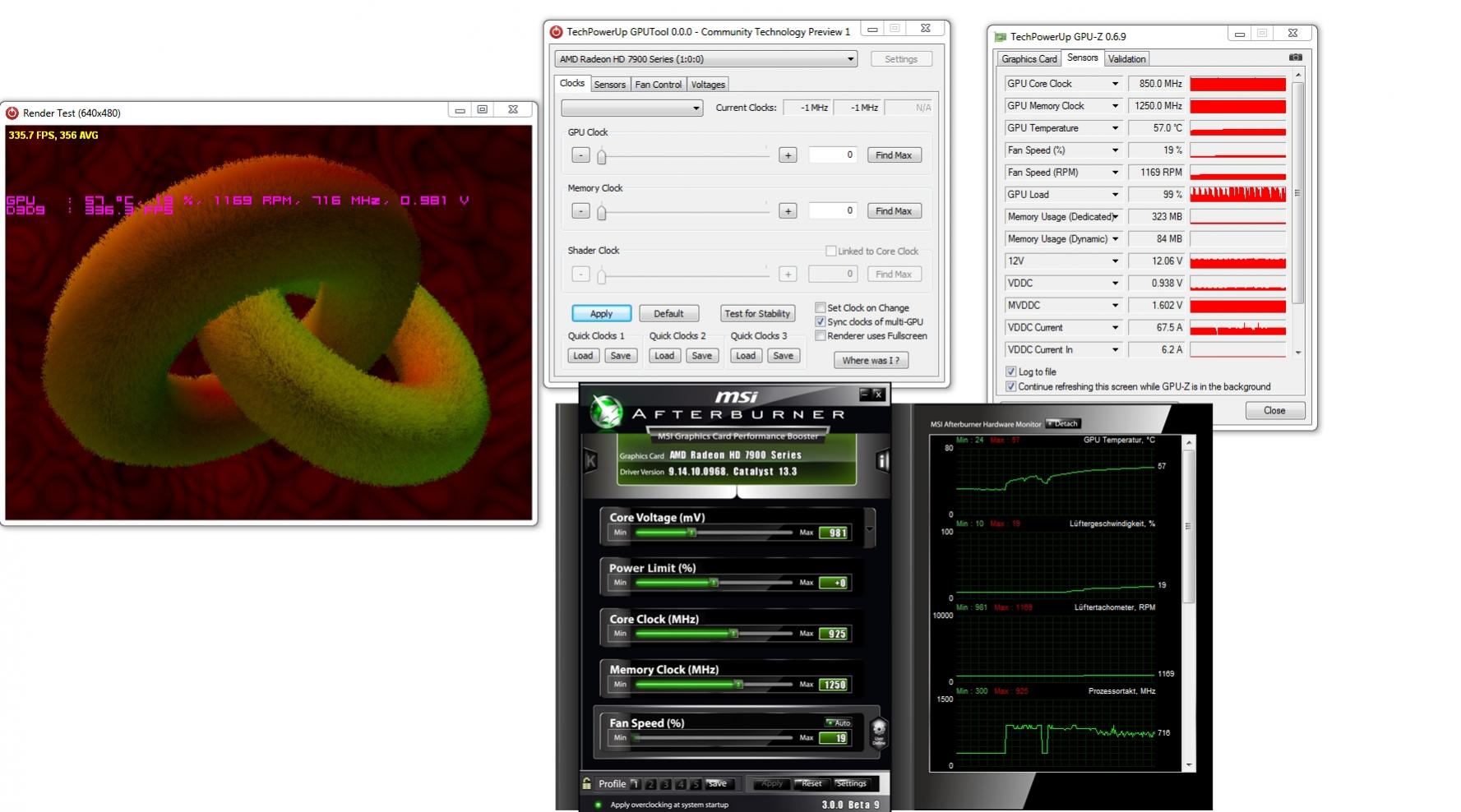Click the Memory Clock minus button
The width and height of the screenshot is (1461, 812).
[580, 211]
